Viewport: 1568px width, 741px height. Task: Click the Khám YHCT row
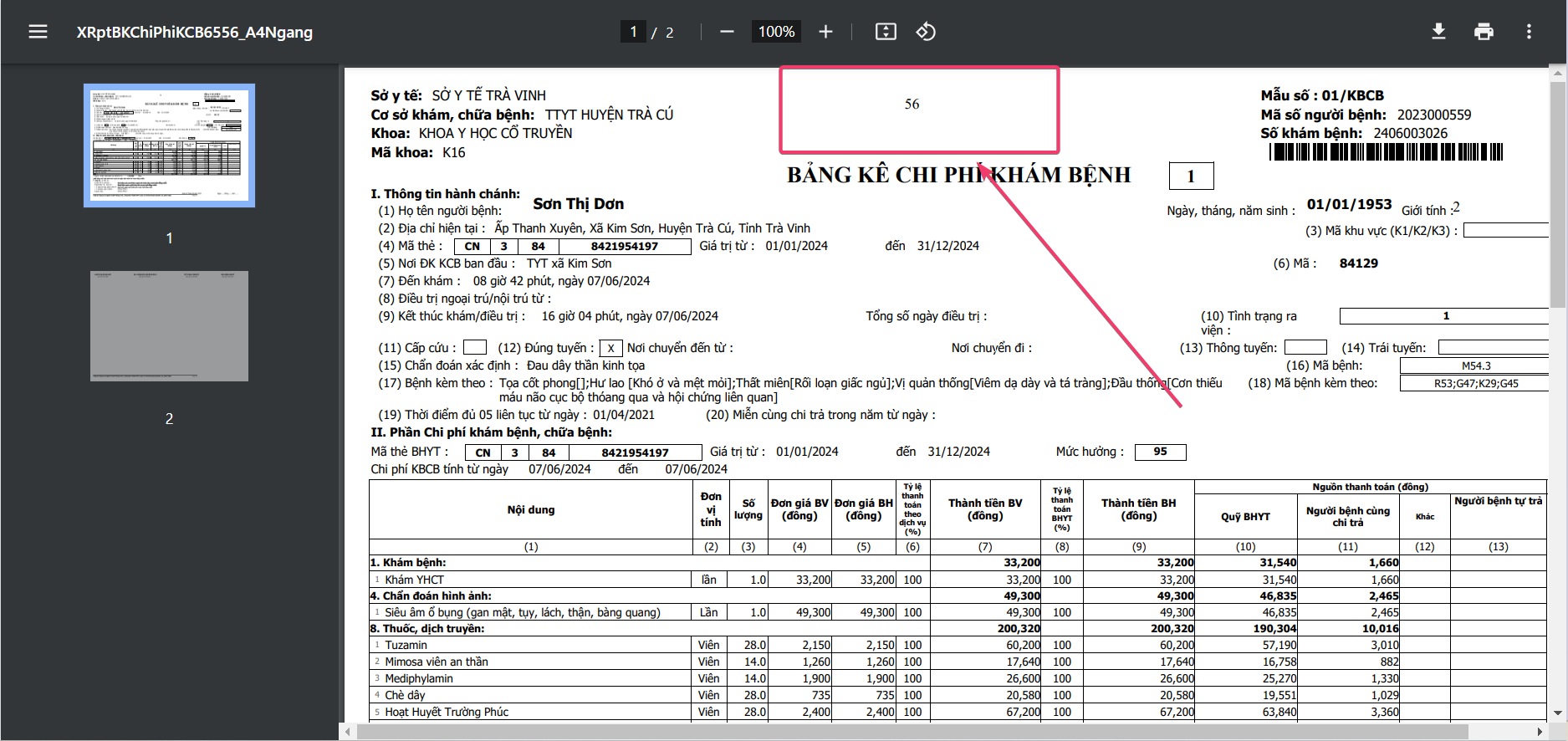958,580
